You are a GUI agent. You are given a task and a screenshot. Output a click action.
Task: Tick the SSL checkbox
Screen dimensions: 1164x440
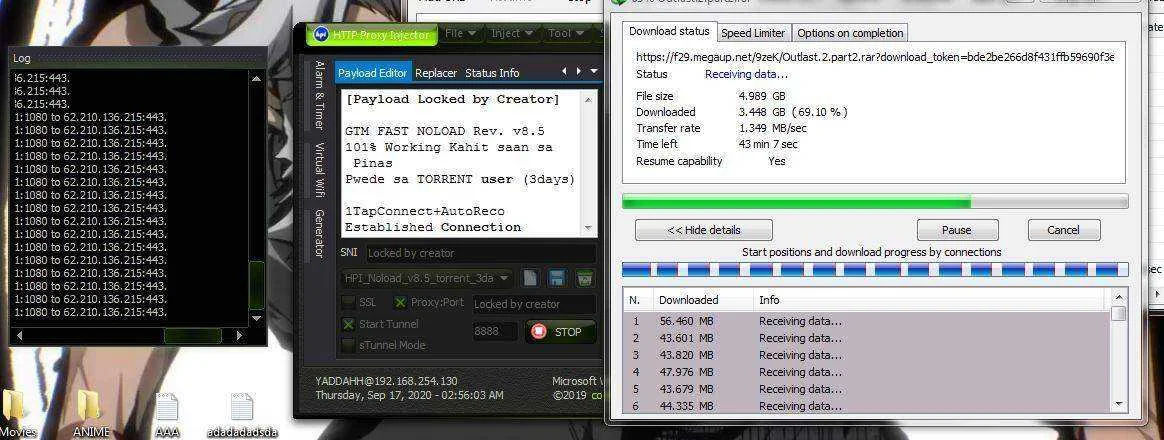pos(348,302)
